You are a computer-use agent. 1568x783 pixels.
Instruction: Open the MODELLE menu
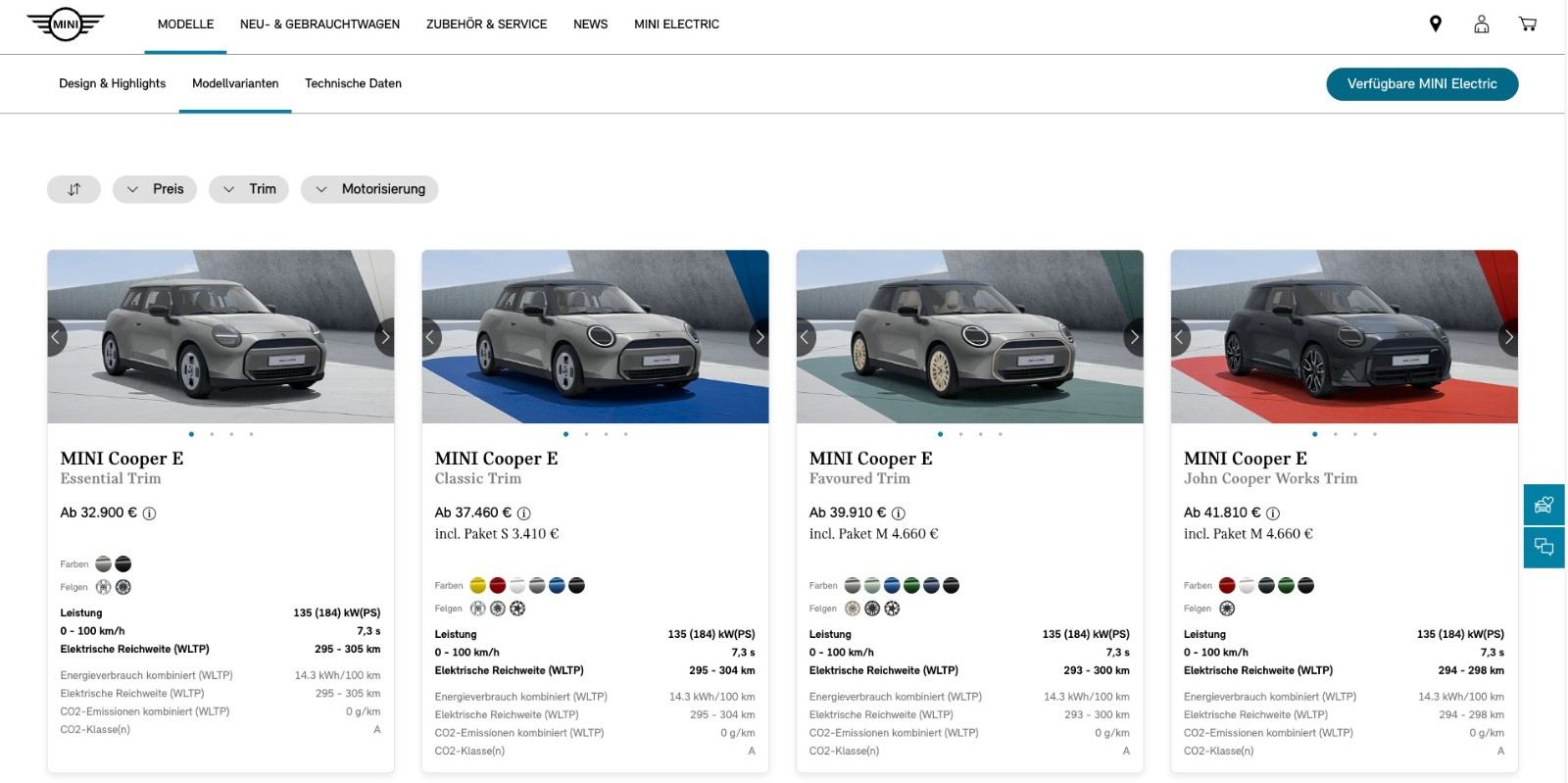coord(185,24)
